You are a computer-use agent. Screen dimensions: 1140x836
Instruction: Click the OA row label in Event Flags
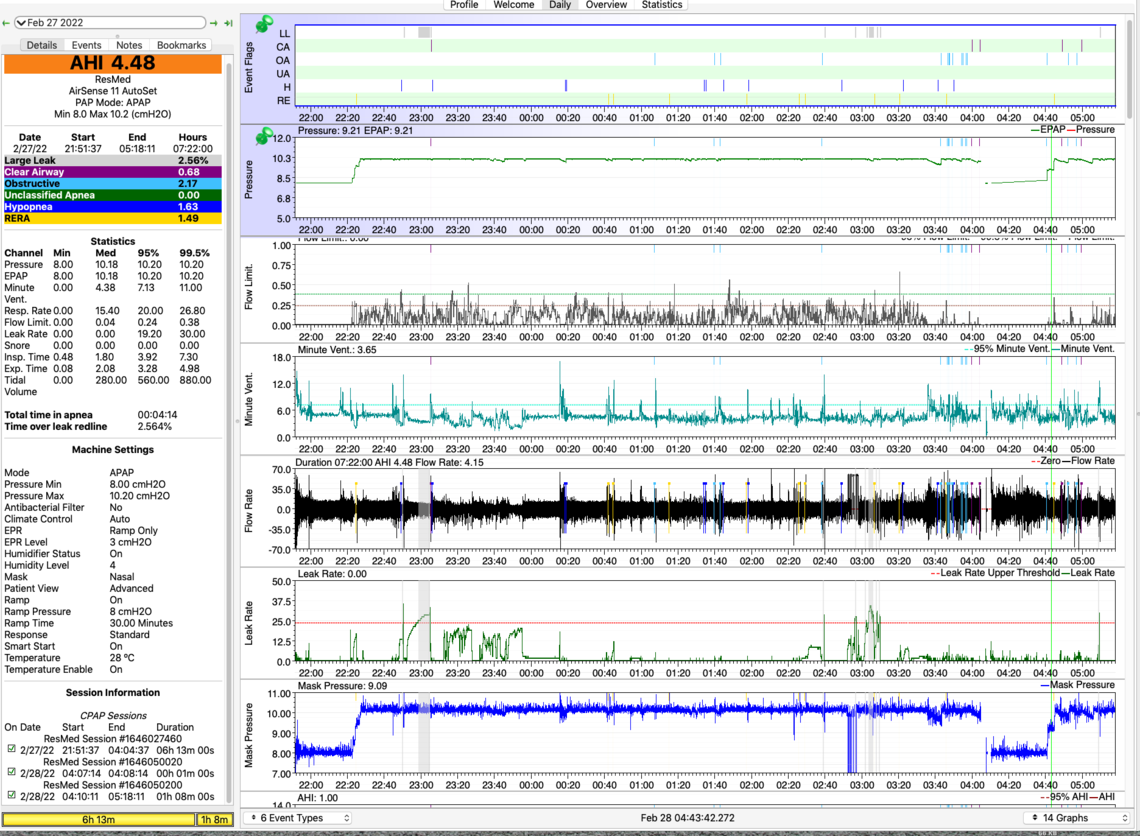(x=283, y=60)
